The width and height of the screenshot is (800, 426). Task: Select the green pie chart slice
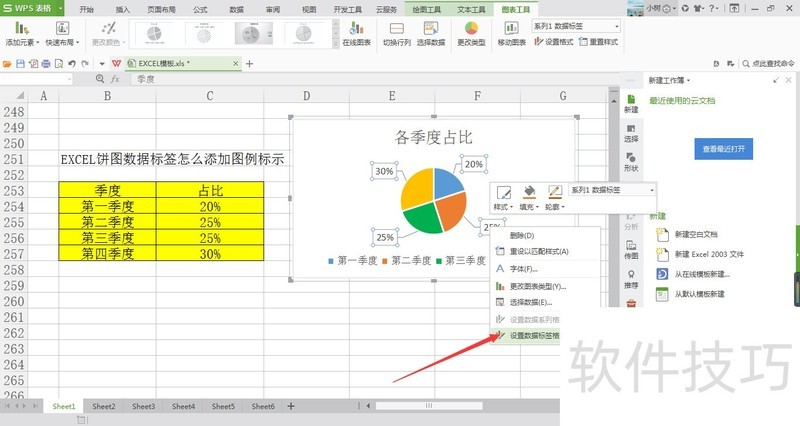point(423,218)
